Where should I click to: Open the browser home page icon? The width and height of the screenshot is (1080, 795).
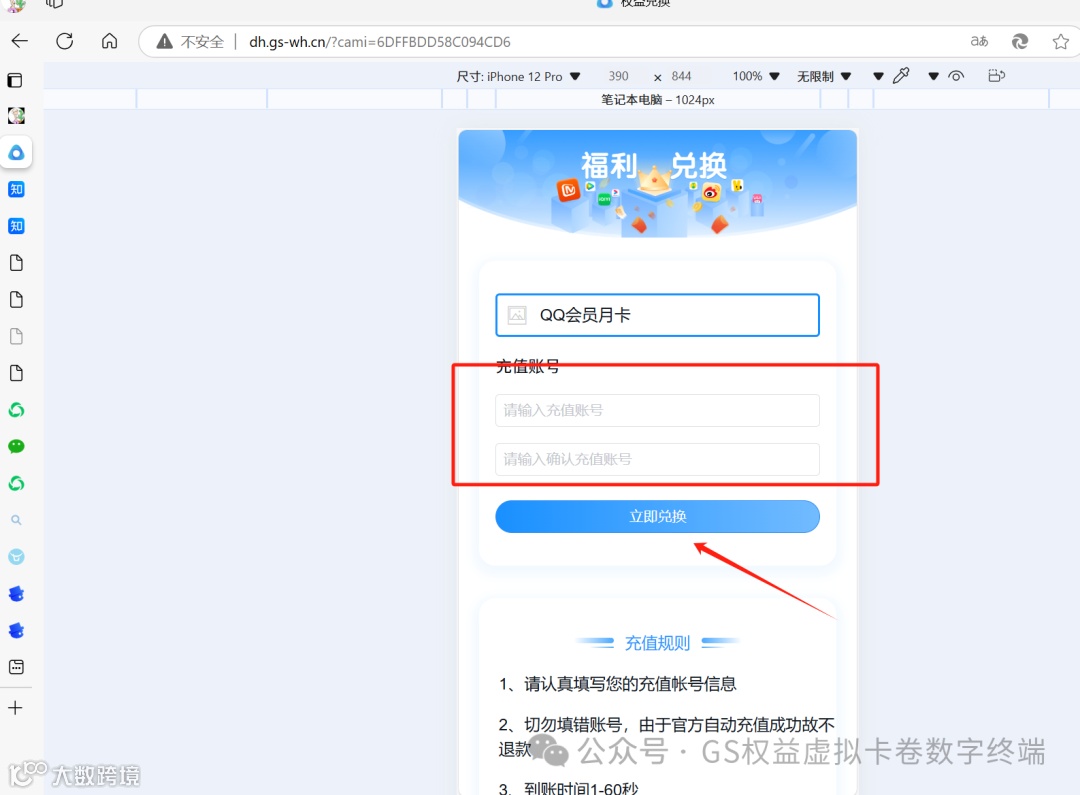pos(110,41)
